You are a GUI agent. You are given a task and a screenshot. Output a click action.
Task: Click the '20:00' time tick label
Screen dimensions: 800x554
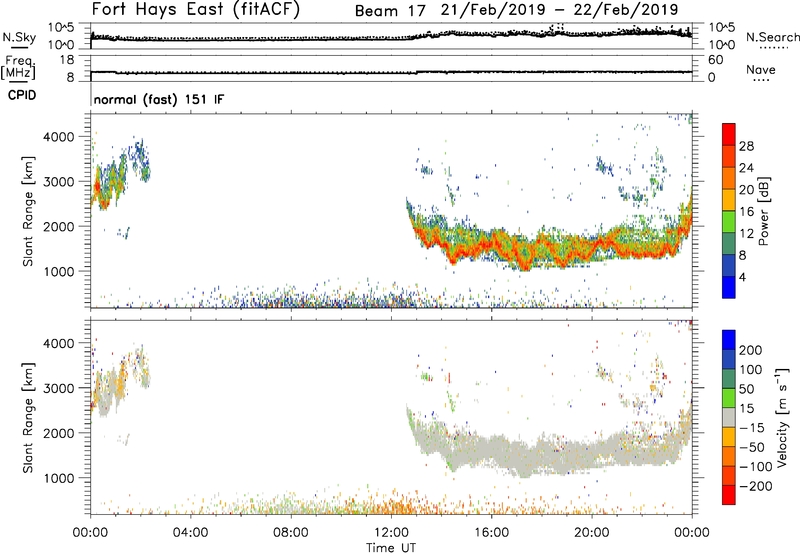pyautogui.click(x=592, y=533)
